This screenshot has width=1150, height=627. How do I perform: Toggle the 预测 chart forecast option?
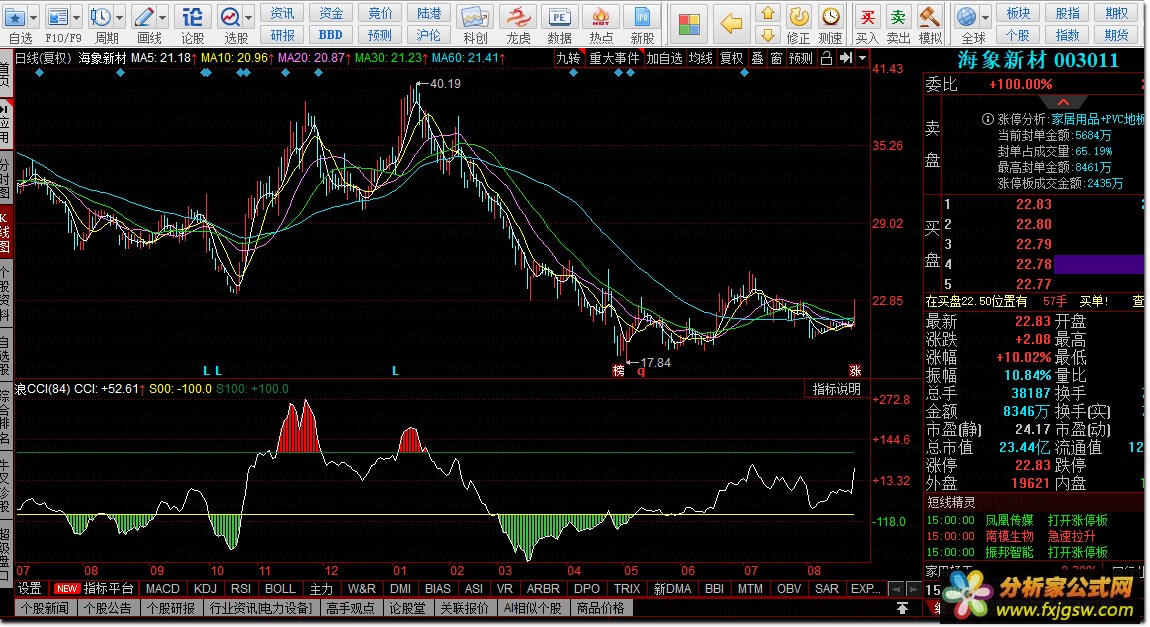coord(800,58)
